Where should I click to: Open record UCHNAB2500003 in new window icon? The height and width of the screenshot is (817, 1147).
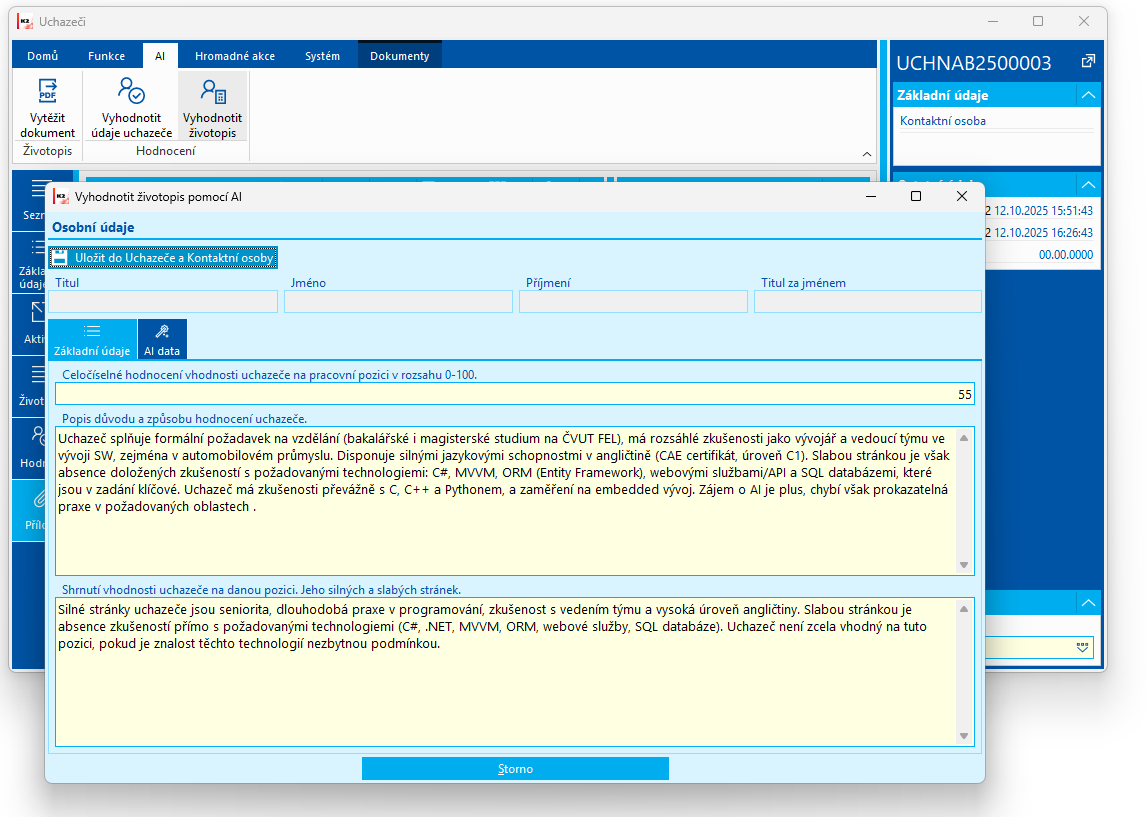1088,61
